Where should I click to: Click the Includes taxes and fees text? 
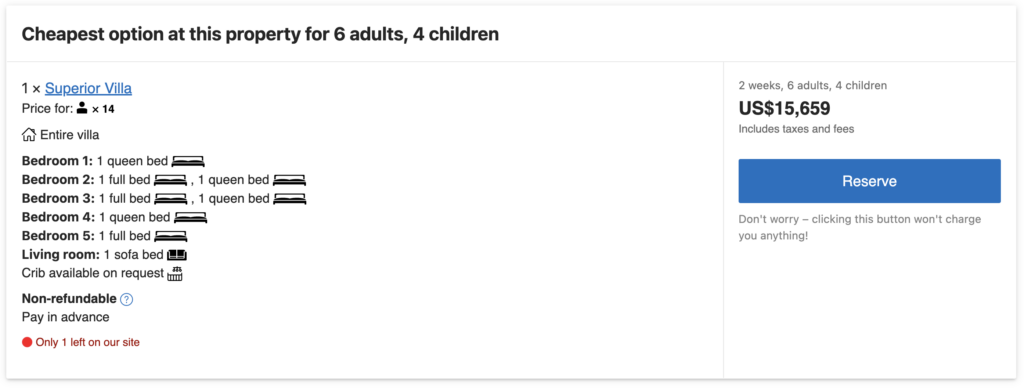pos(796,129)
